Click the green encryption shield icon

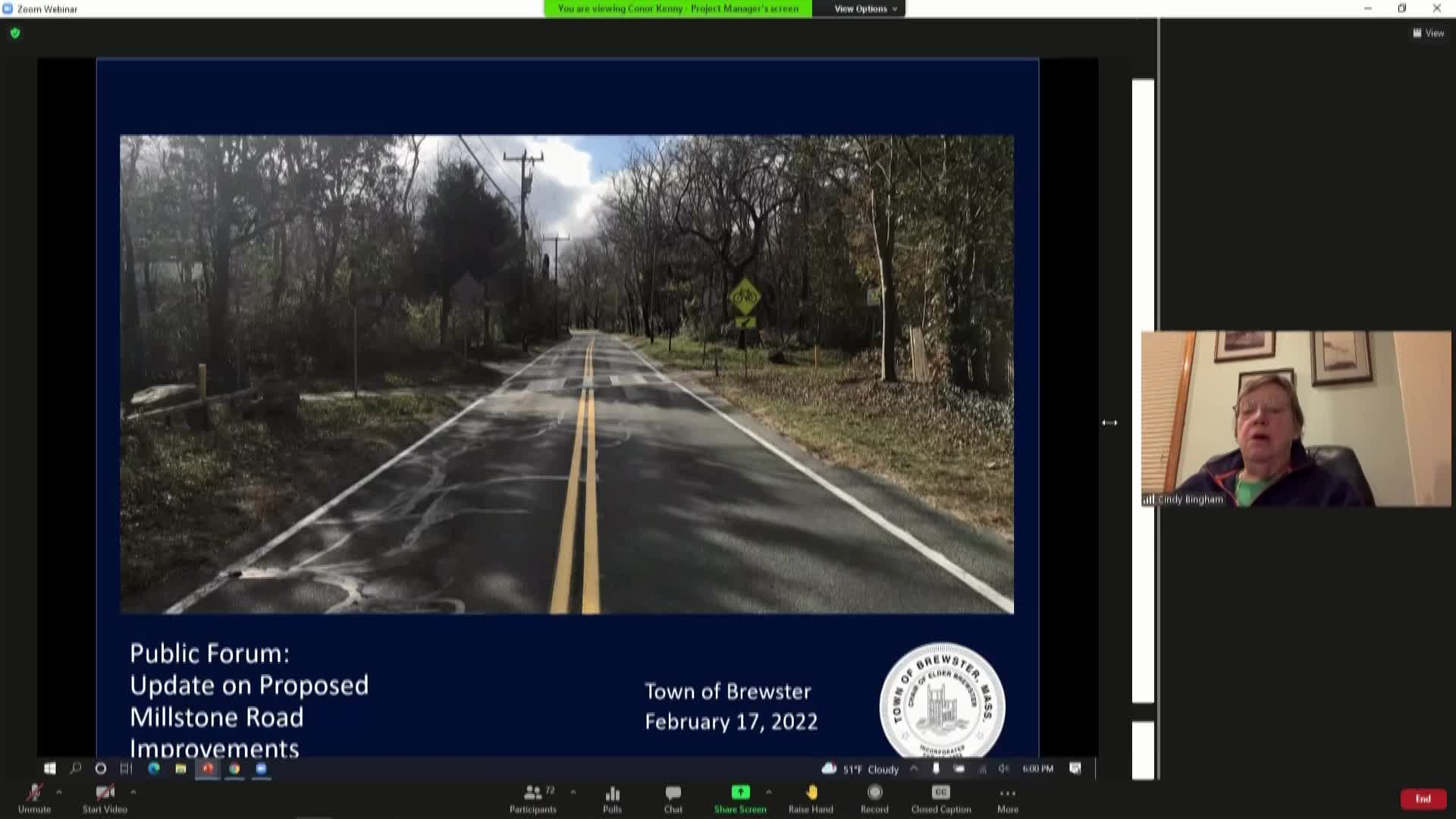[x=15, y=33]
